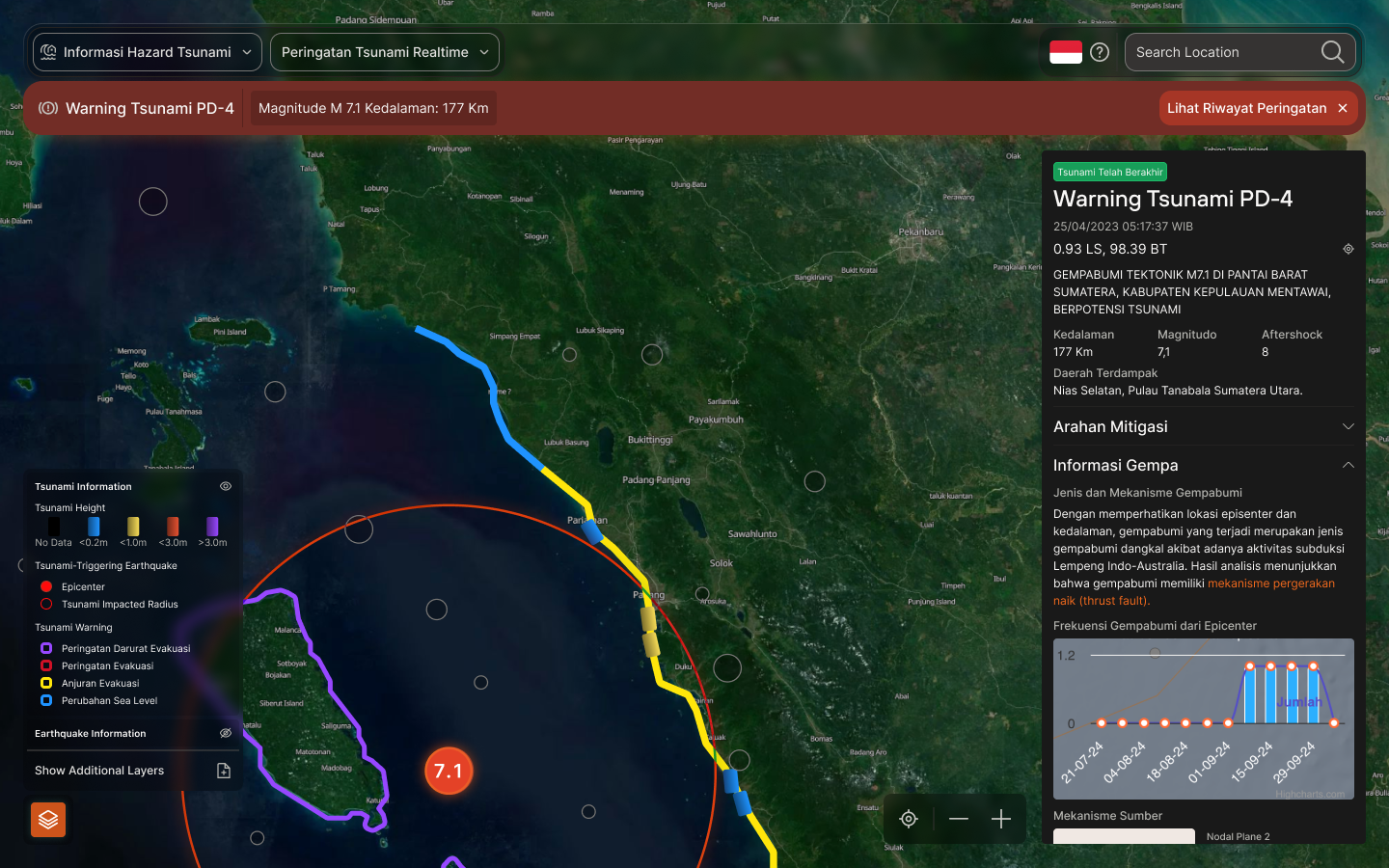
Task: Open the Informasi Hazard Tsunami dropdown
Action: point(147,52)
